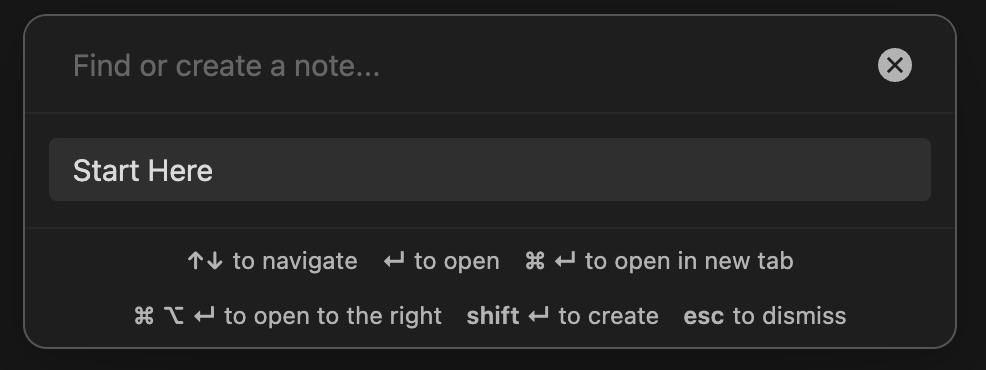This screenshot has height=370, width=986.
Task: Click the bold "shift" key label
Action: 493,316
